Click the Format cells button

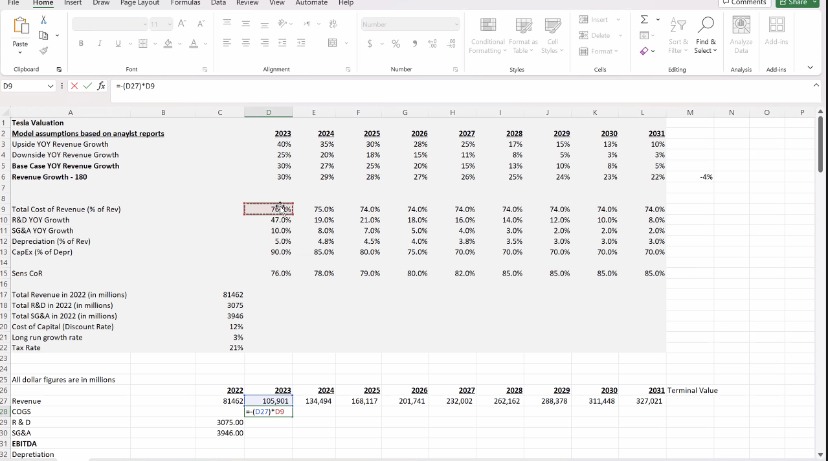coord(598,51)
